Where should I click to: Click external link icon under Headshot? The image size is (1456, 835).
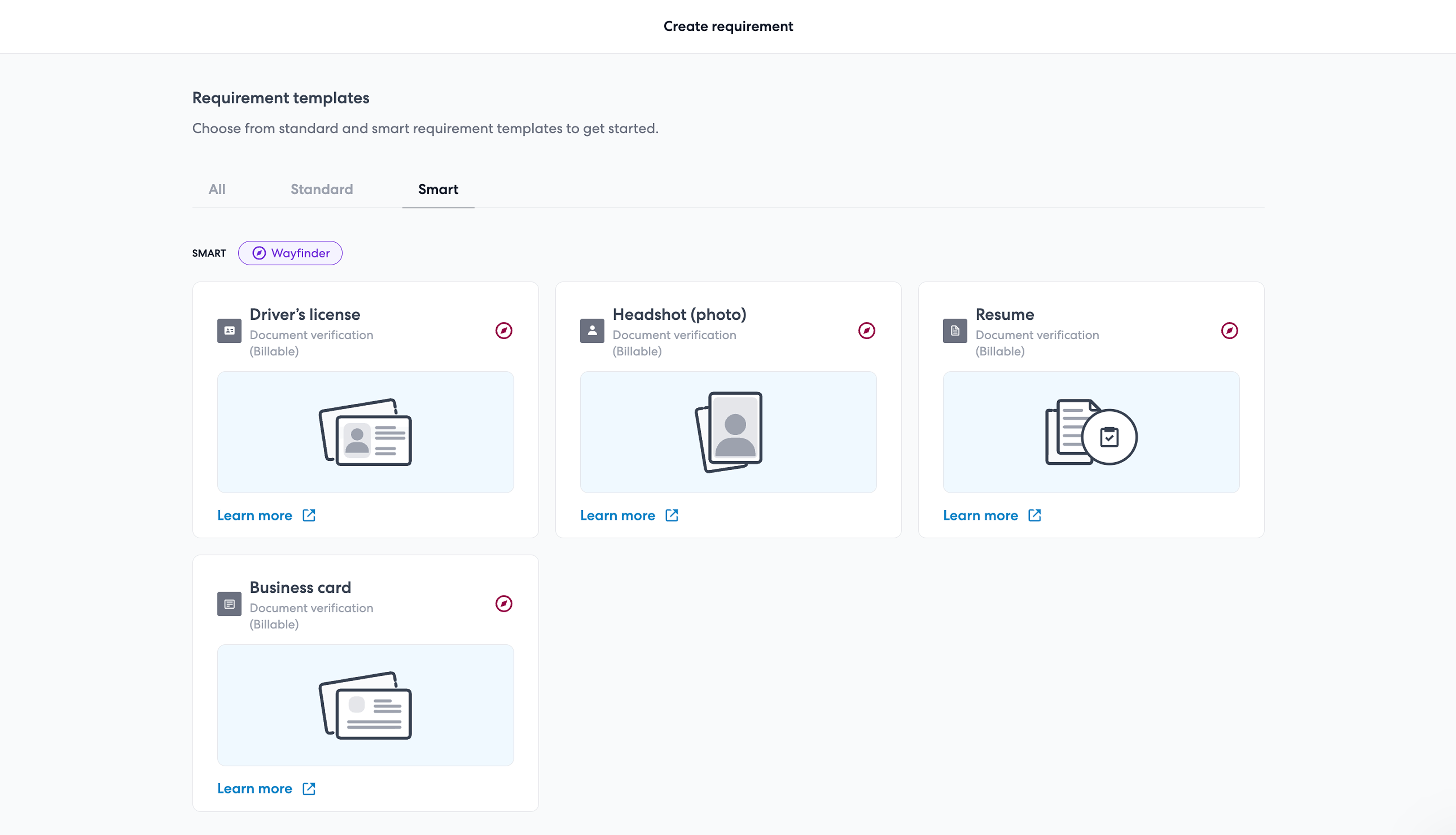click(672, 515)
